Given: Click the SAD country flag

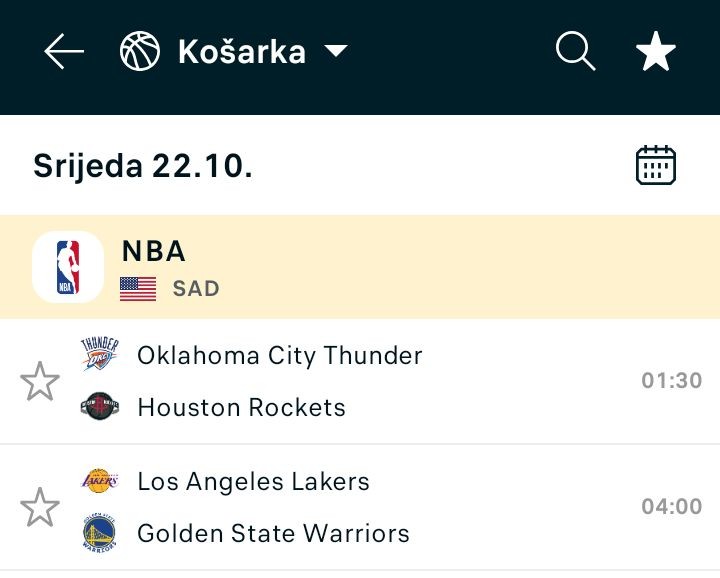Looking at the screenshot, I should (x=138, y=289).
